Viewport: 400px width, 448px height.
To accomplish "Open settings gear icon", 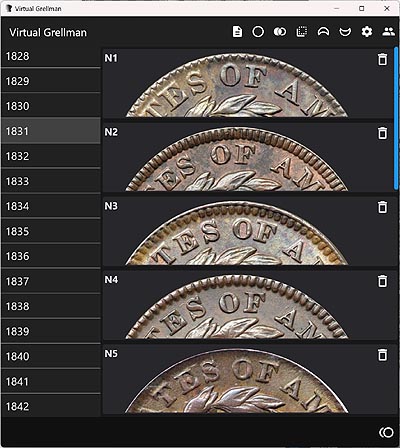I will click(367, 32).
